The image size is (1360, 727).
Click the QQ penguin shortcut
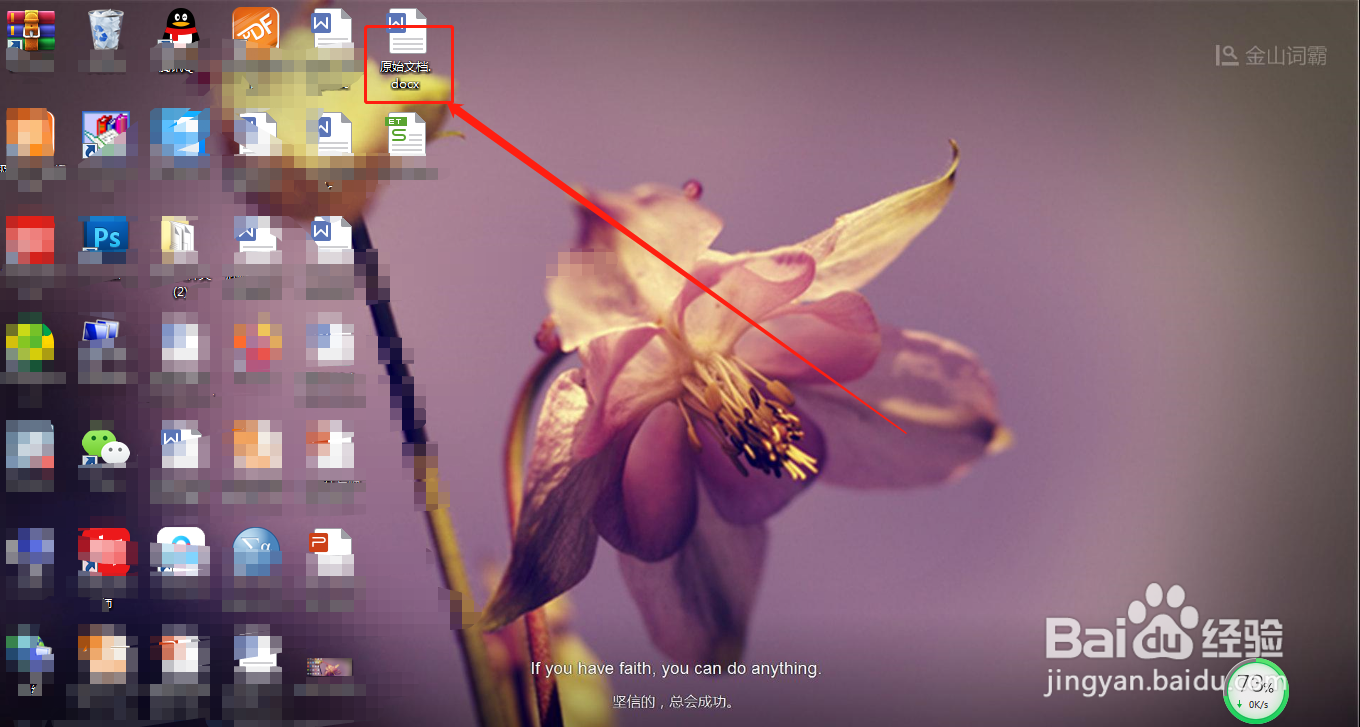click(180, 27)
